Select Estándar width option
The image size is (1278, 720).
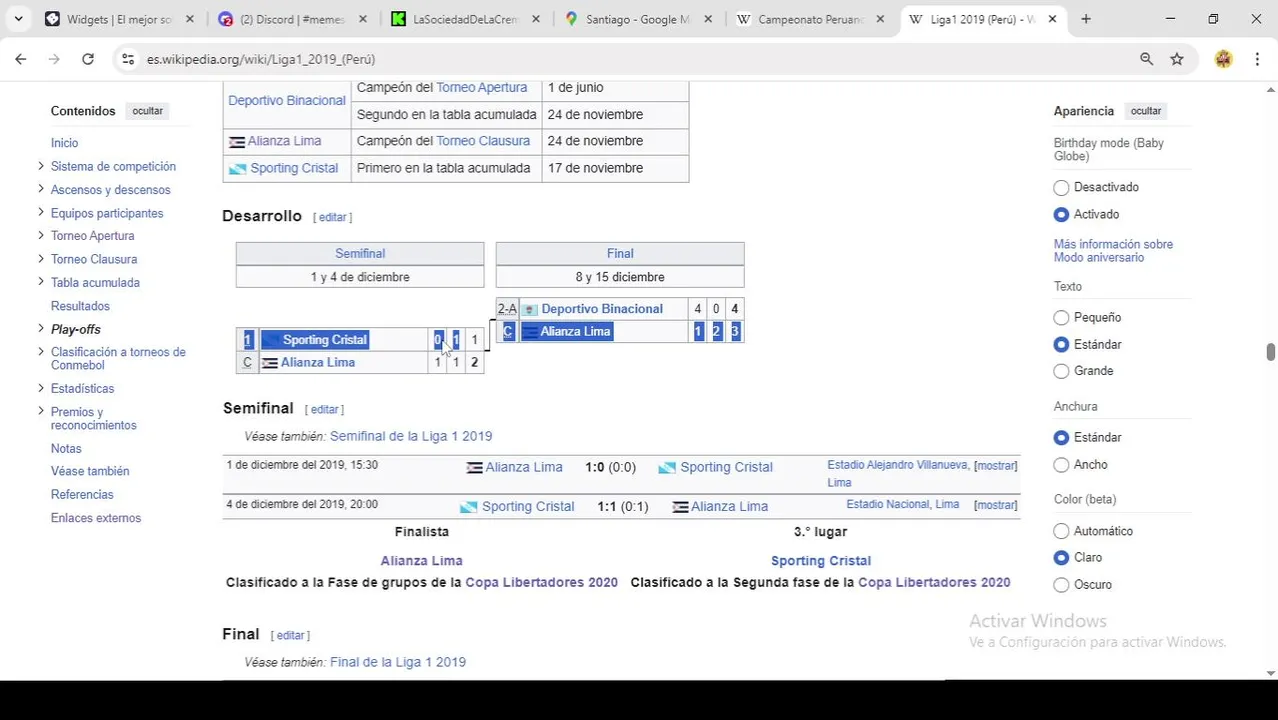point(1061,438)
